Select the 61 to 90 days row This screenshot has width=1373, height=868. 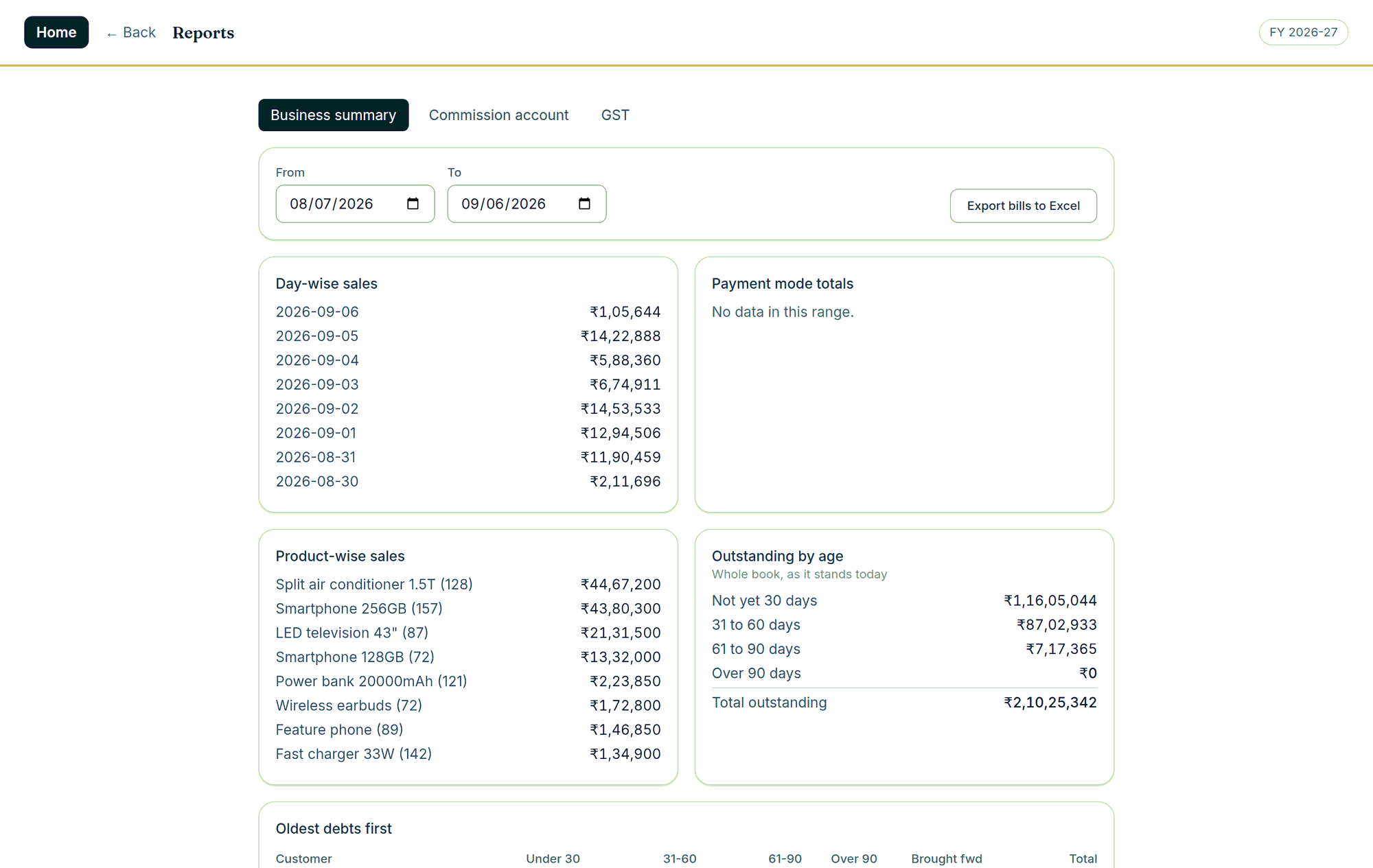[x=904, y=649]
